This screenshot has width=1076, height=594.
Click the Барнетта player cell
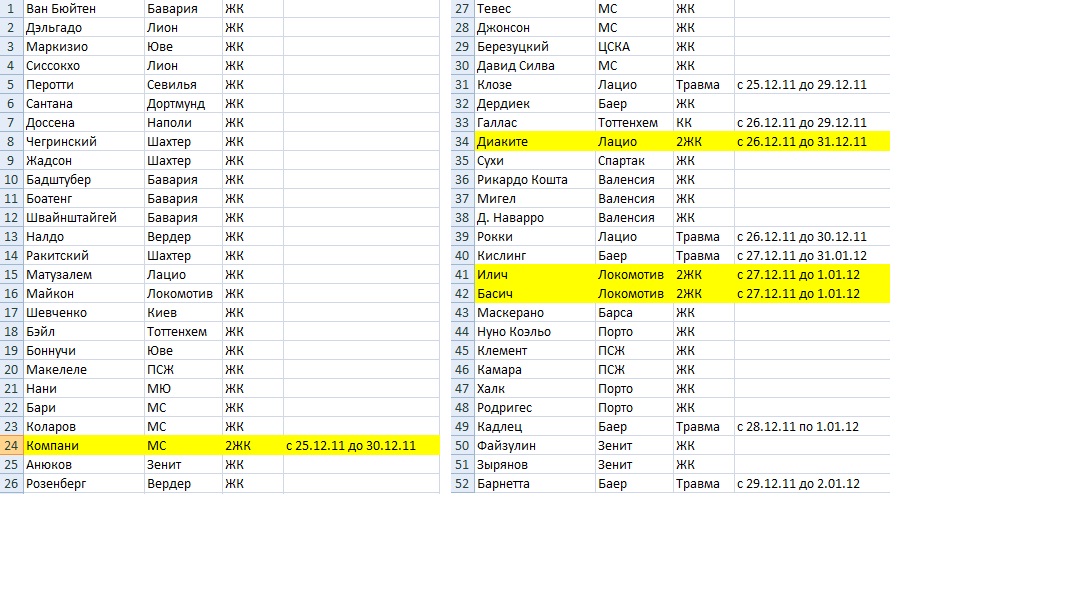pos(535,484)
